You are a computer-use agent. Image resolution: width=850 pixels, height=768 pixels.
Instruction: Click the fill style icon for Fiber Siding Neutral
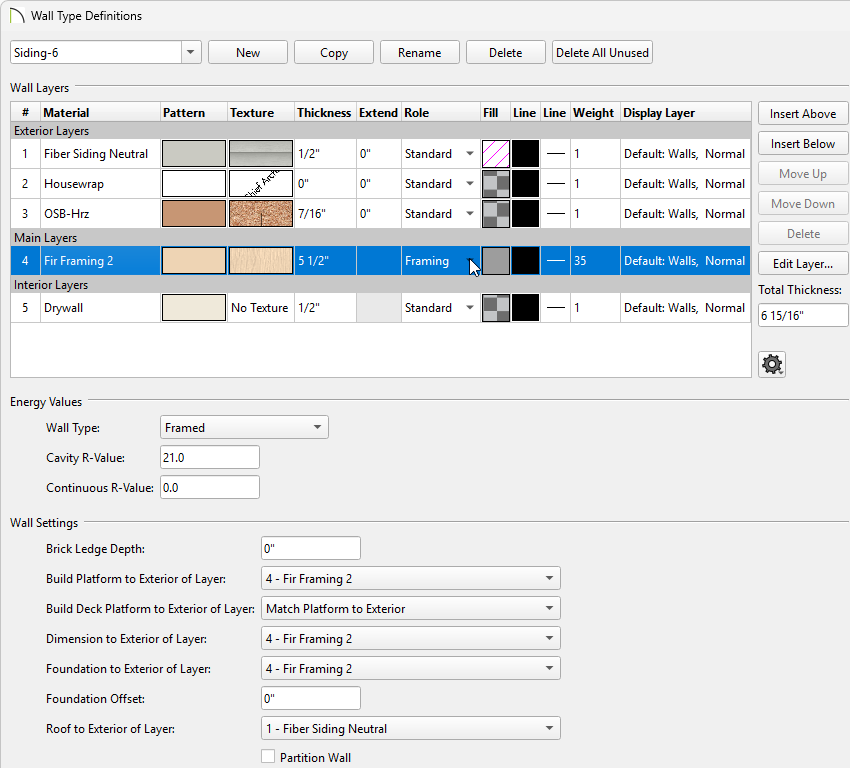(495, 154)
